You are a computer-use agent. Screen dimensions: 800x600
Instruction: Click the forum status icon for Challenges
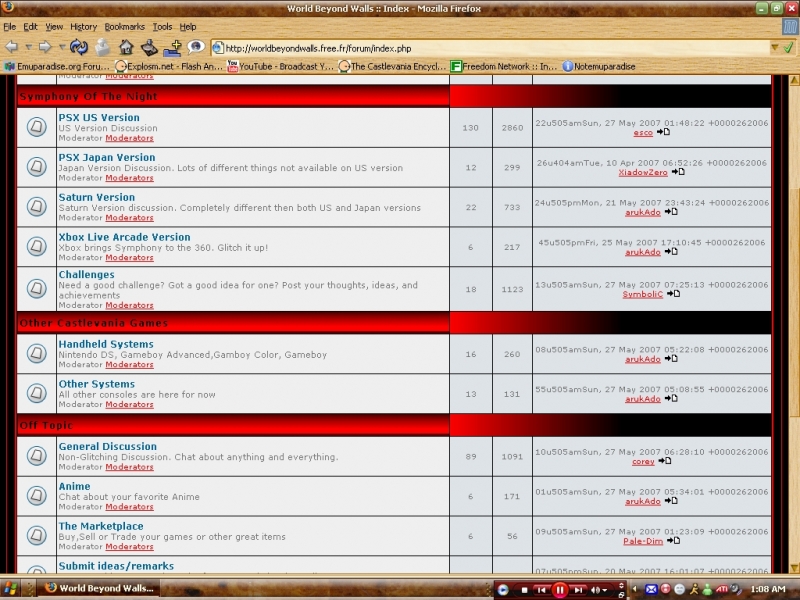click(x=36, y=289)
